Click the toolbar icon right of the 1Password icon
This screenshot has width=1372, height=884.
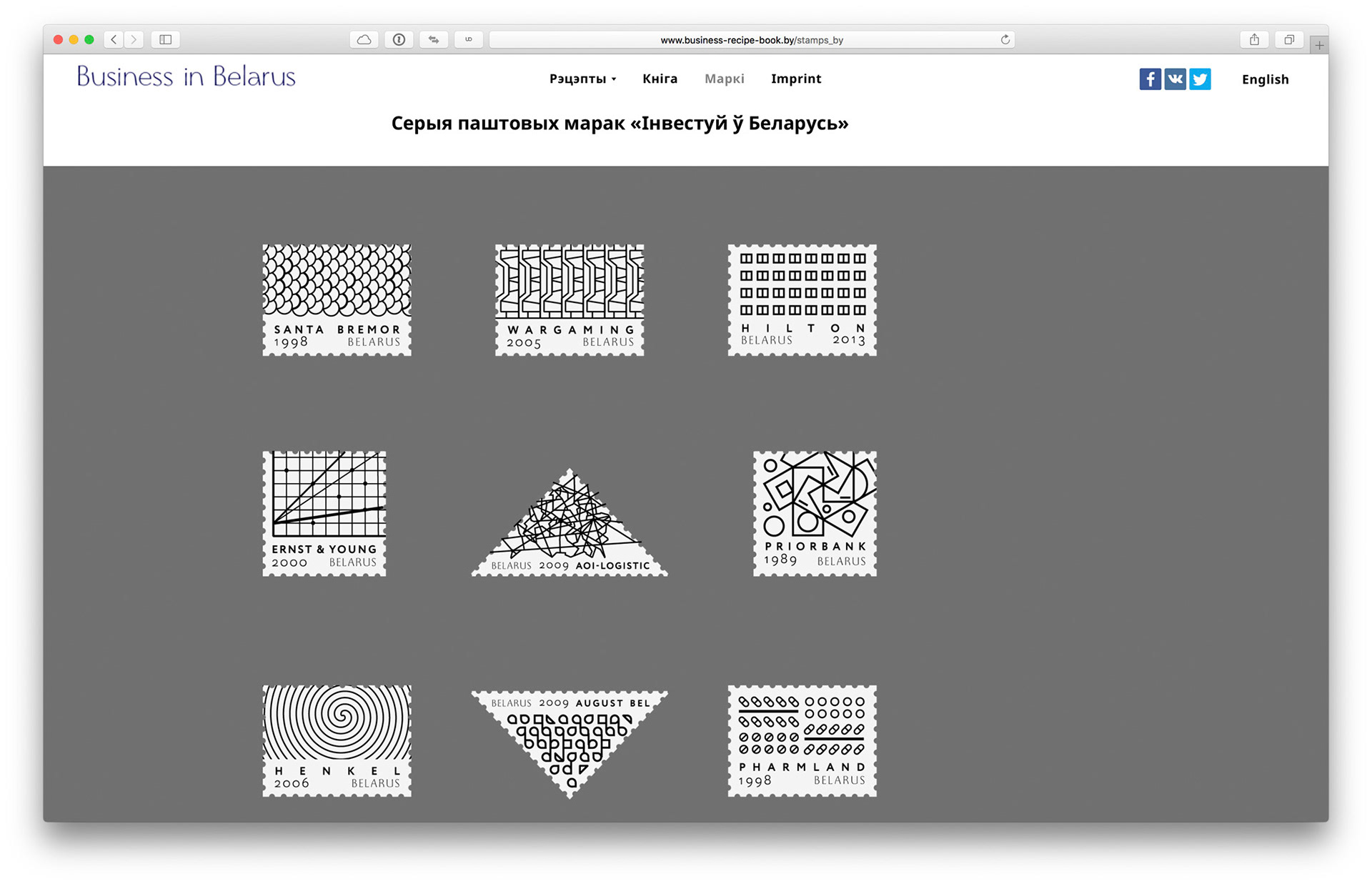pyautogui.click(x=434, y=39)
